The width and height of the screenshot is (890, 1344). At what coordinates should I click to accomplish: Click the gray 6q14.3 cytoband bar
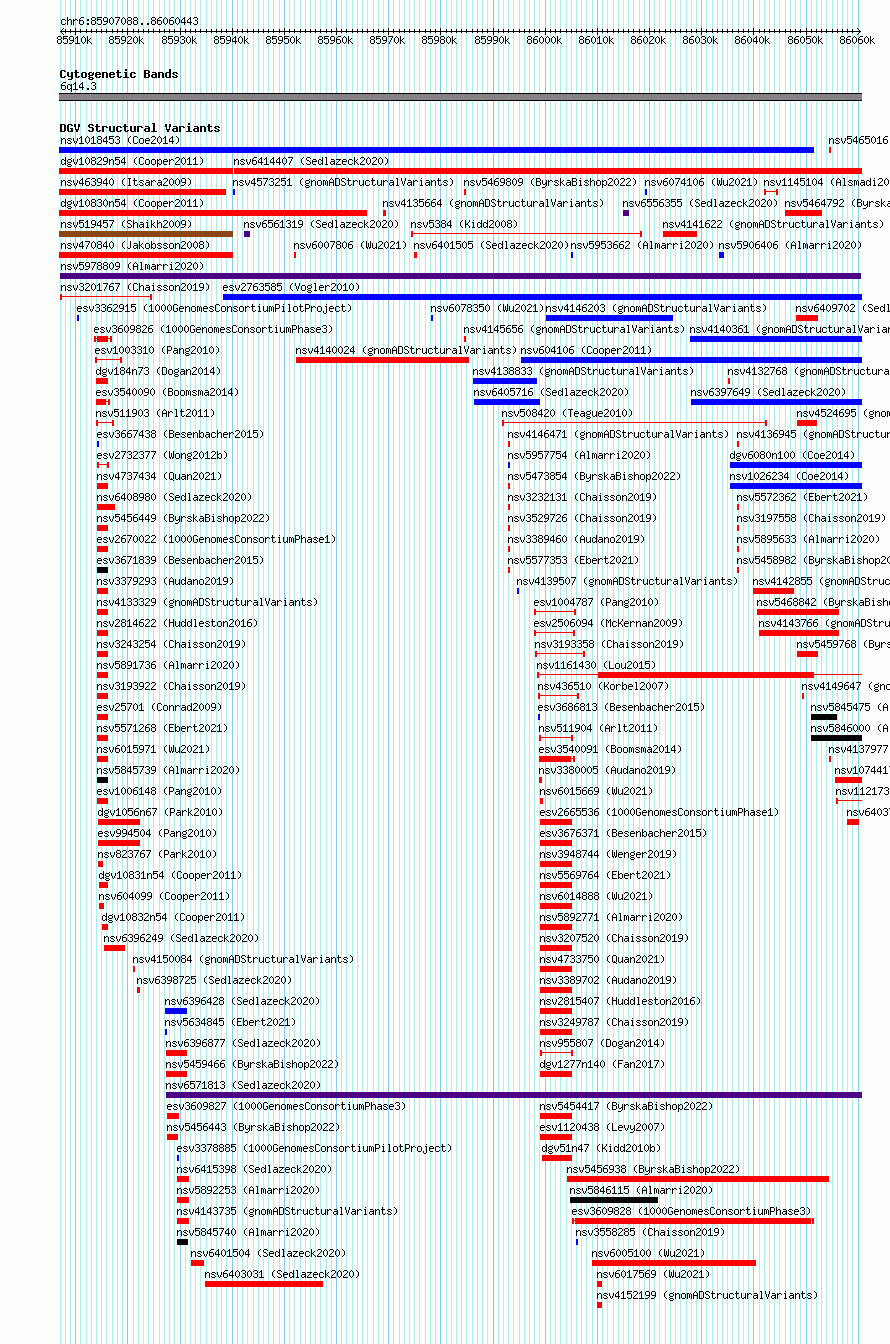460,97
